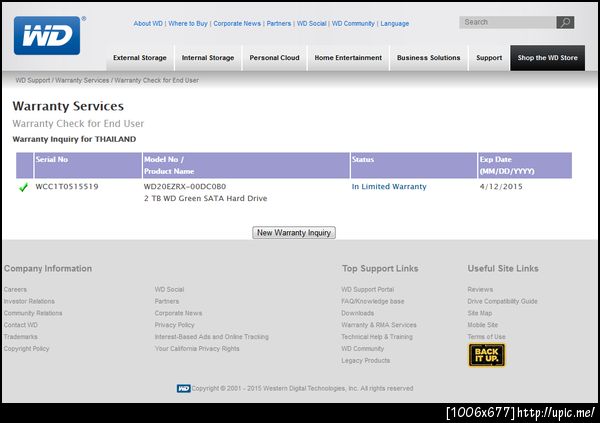Click the expiry date 4/12/2015

point(501,187)
